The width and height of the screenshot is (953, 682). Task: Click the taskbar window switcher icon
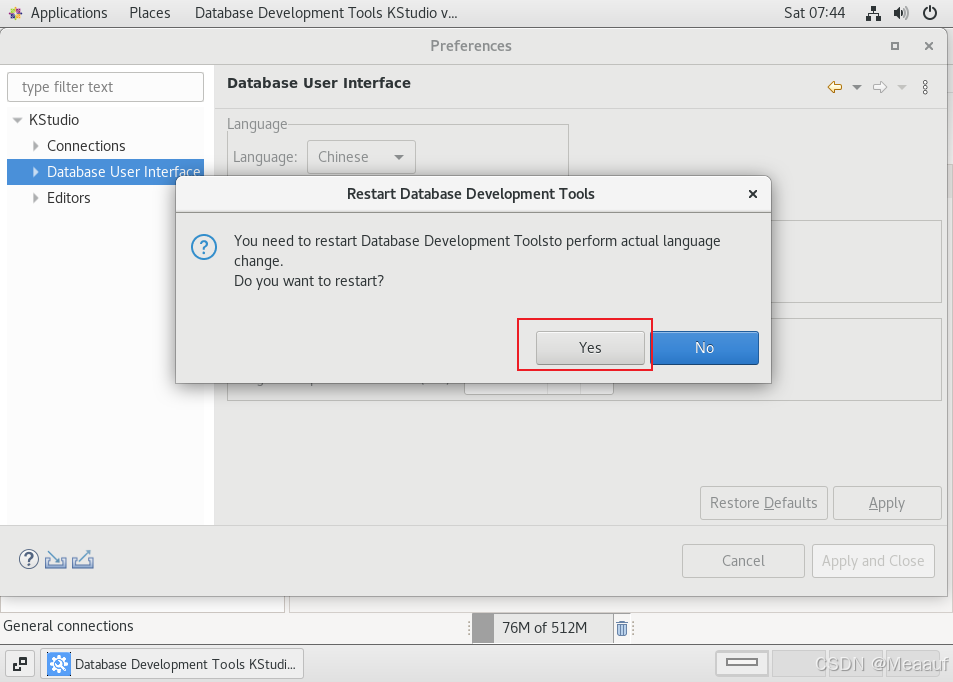(20, 664)
